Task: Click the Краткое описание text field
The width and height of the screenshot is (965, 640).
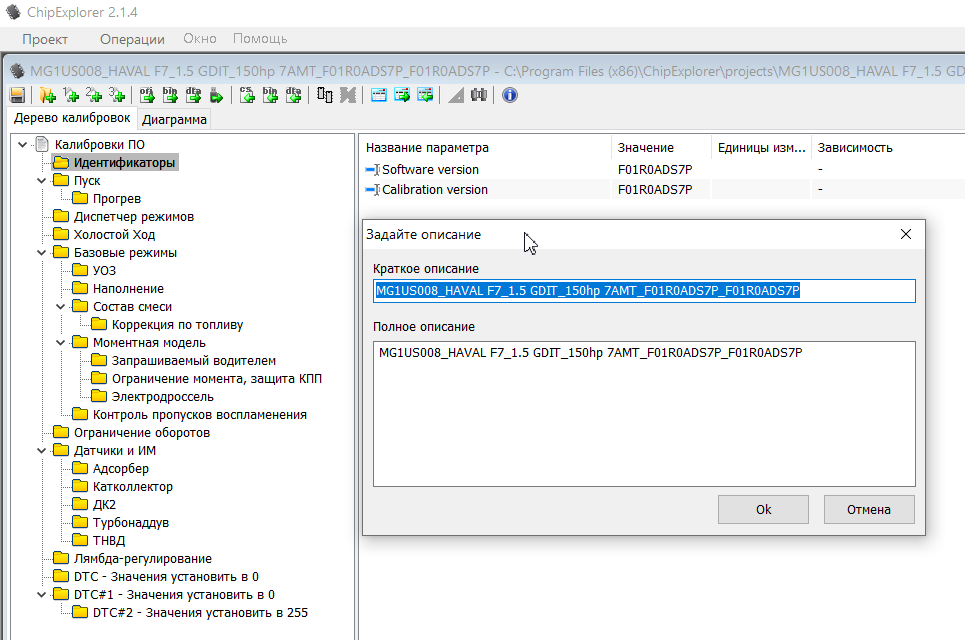Action: [x=643, y=291]
